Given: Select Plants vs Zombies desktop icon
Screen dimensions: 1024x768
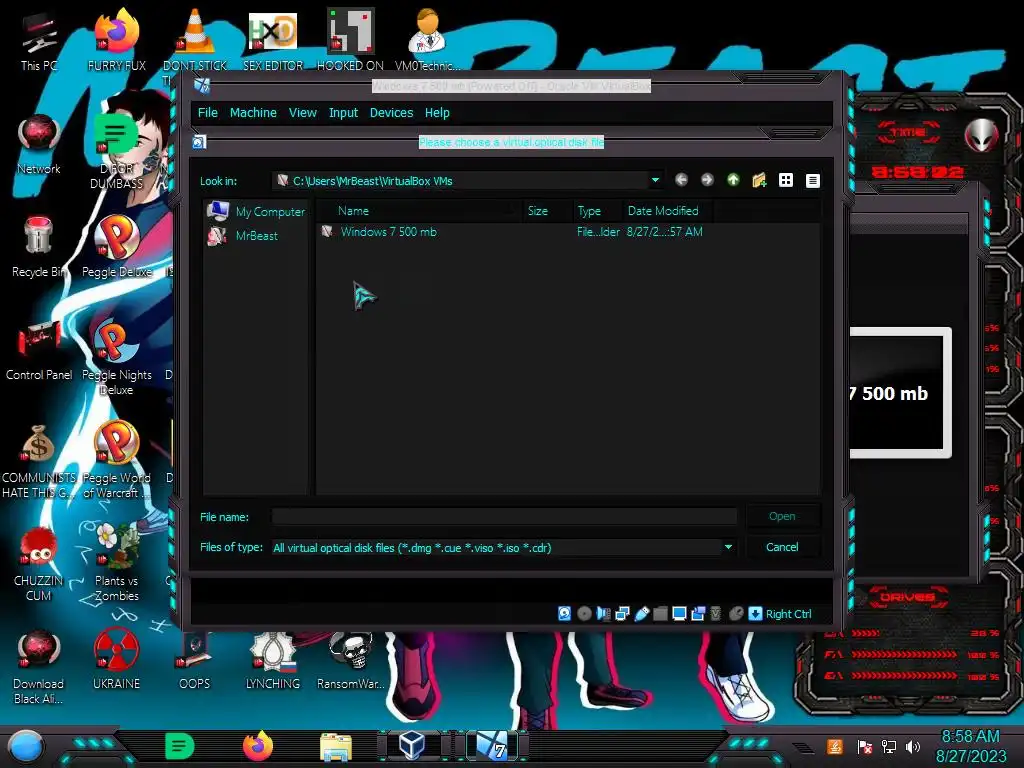Looking at the screenshot, I should (117, 562).
